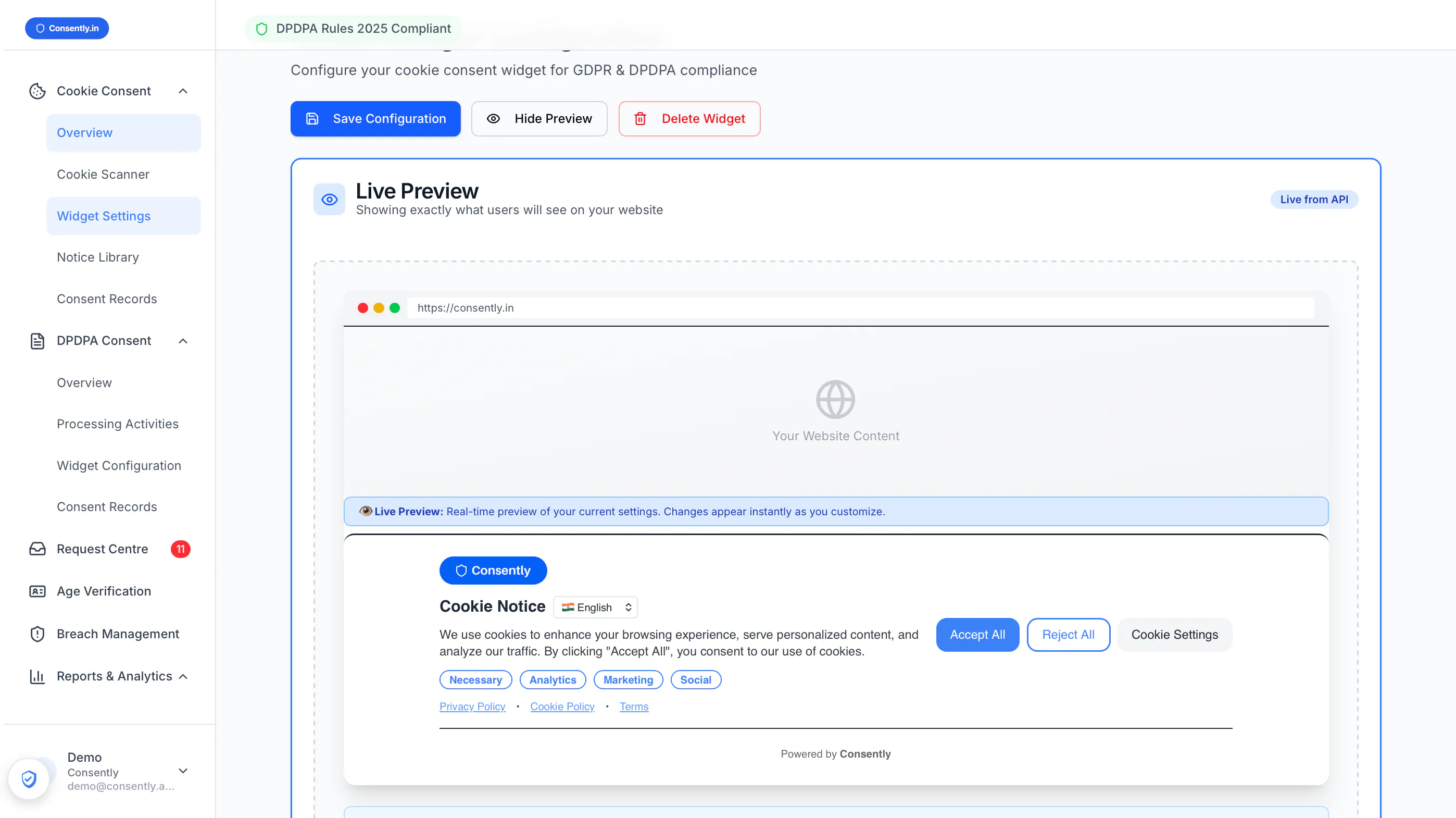1456x818 pixels.
Task: Open the Cookie Policy link
Action: 562,707
